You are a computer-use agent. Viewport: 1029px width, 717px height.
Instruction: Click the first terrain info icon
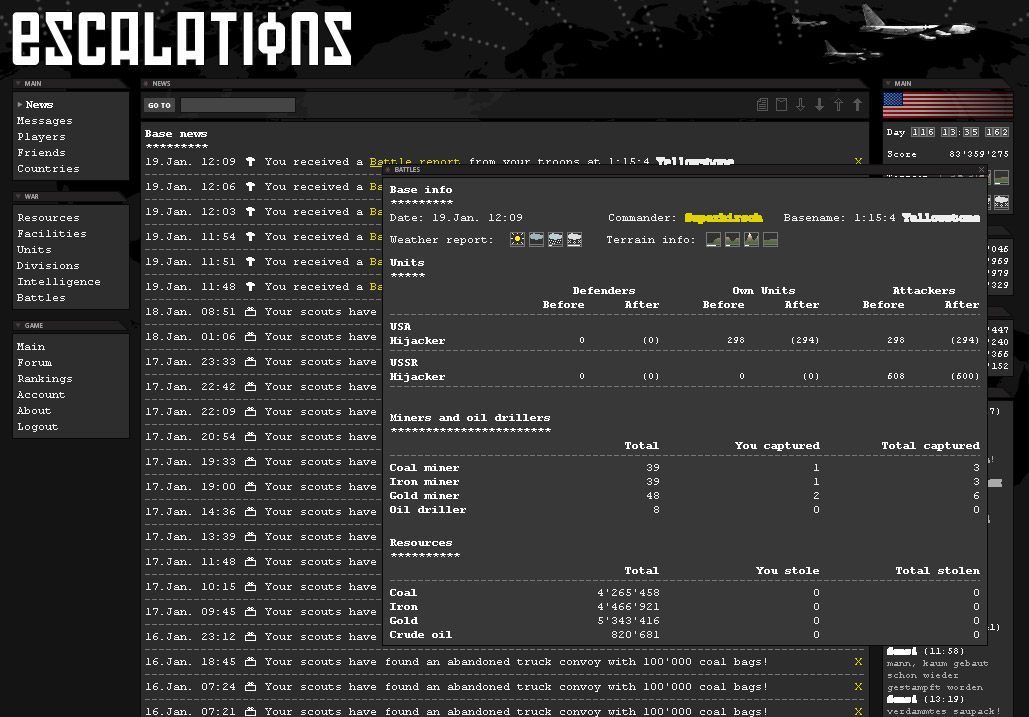click(713, 240)
